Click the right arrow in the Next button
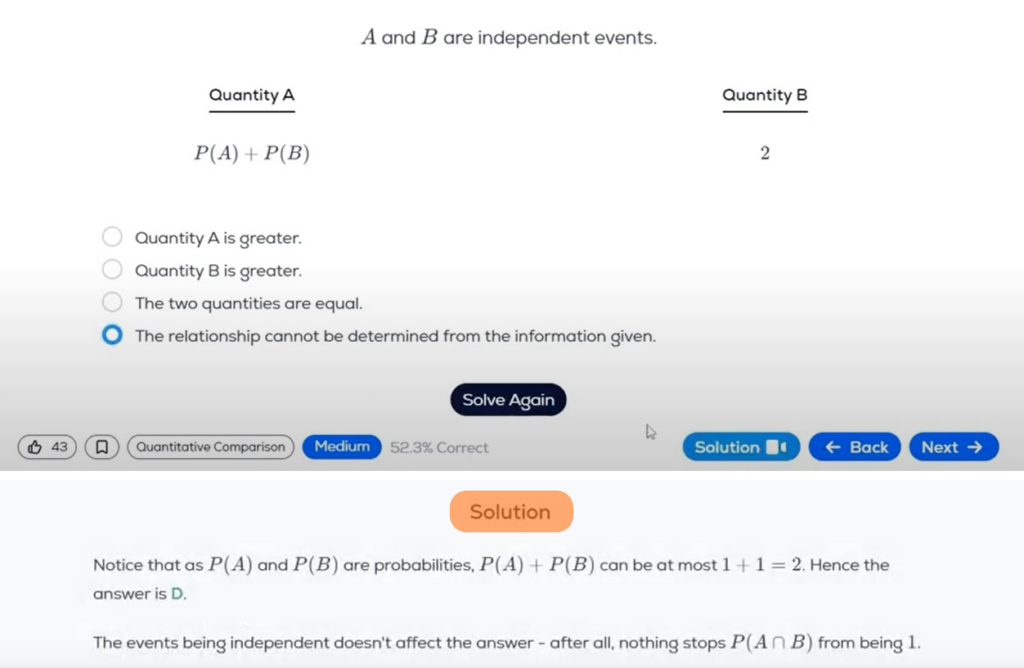 (975, 447)
